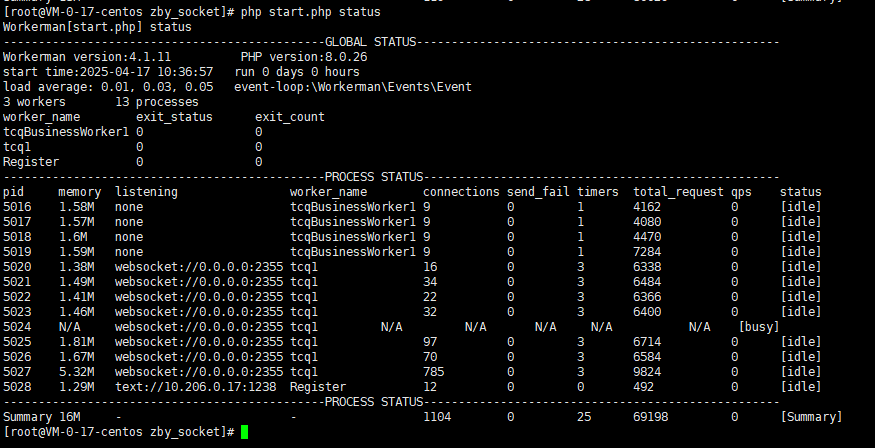Click 'PHP version:8.0.26' text
875x448 pixels.
pos(304,57)
